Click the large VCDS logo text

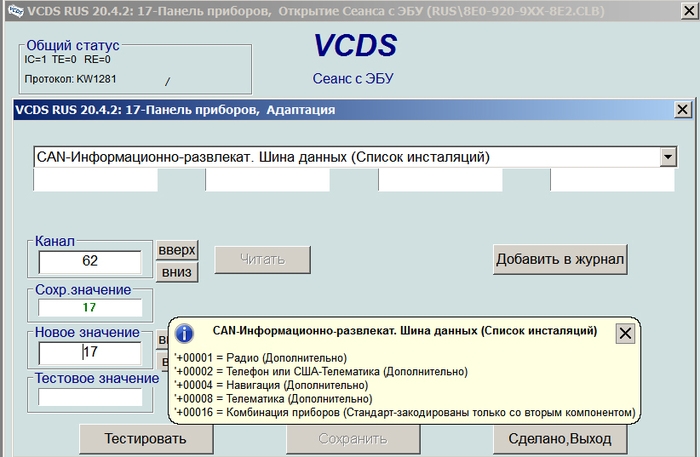(x=355, y=46)
